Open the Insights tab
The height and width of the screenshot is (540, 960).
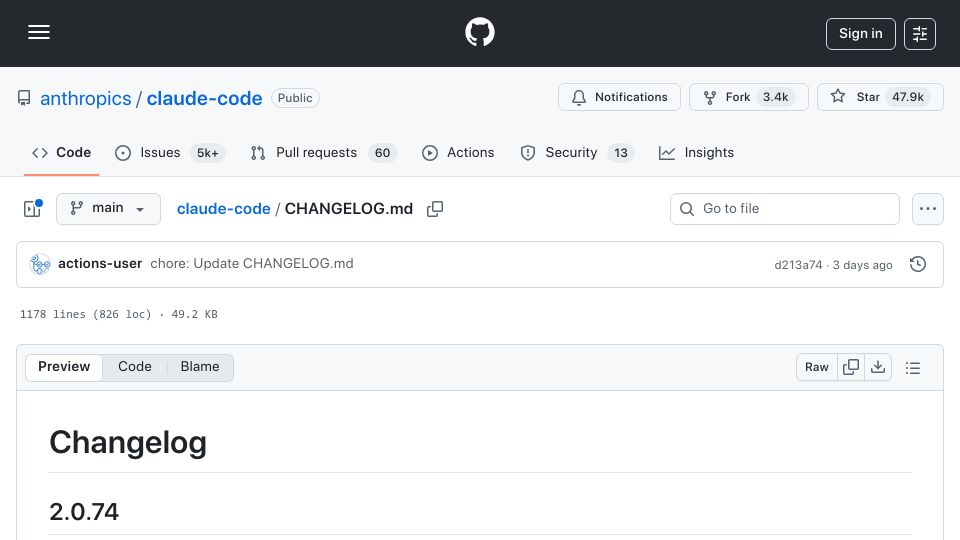pyautogui.click(x=696, y=152)
